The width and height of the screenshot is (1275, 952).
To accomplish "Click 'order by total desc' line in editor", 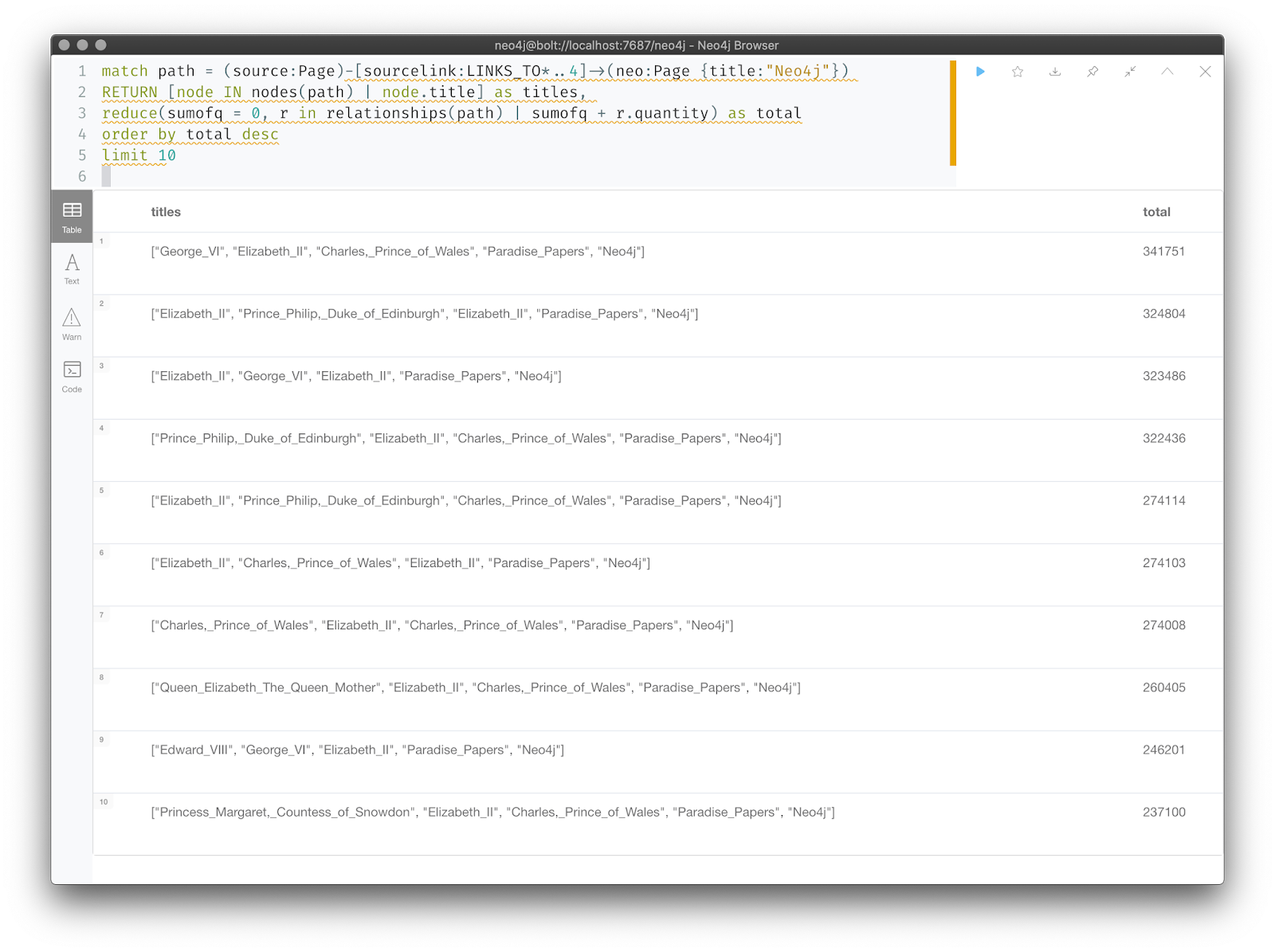I will [x=190, y=135].
